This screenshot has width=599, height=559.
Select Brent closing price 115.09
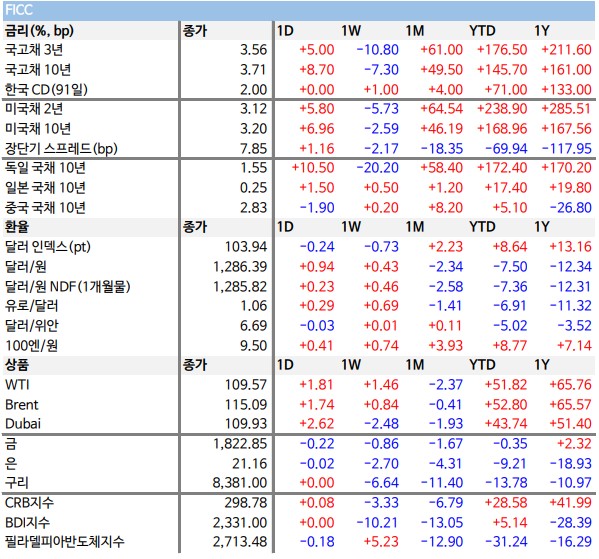point(246,405)
